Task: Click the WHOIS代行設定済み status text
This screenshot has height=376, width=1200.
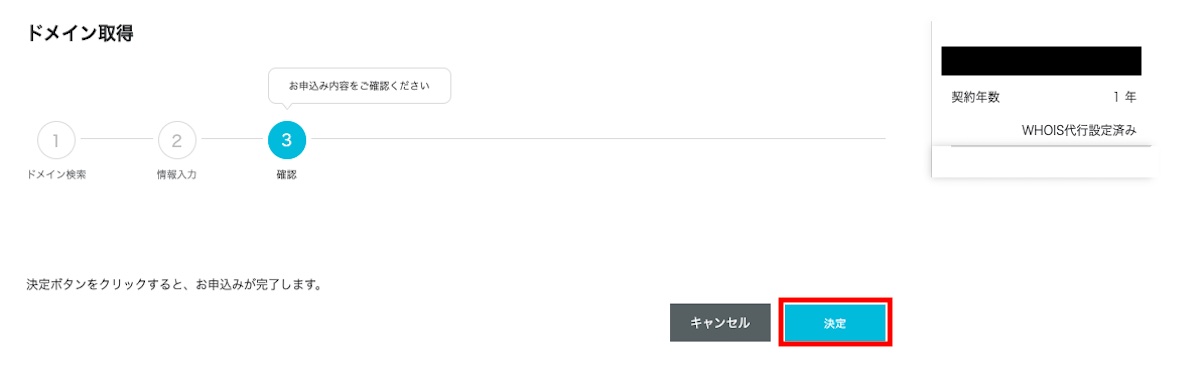Action: 1079,130
